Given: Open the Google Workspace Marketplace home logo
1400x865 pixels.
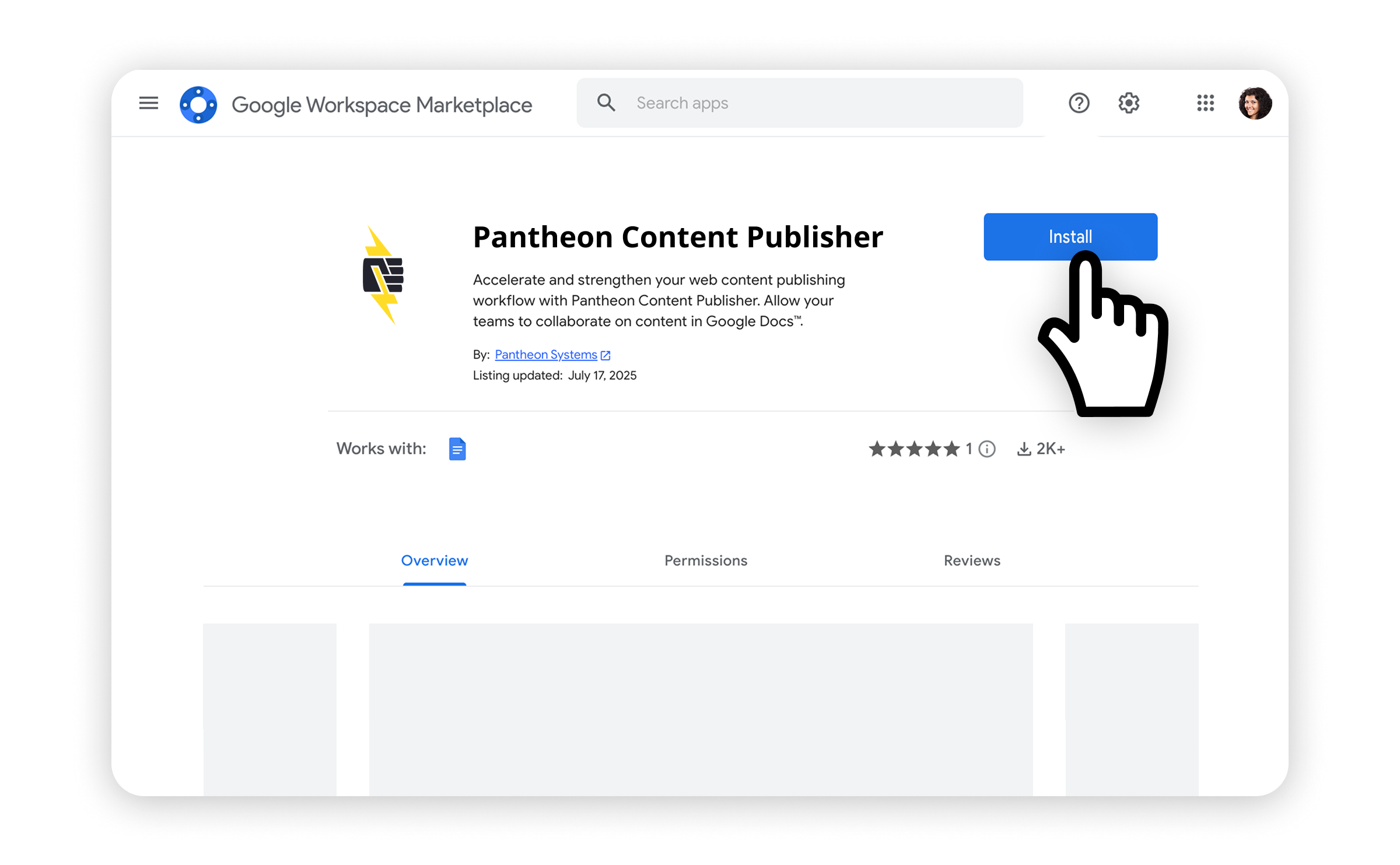Looking at the screenshot, I should click(198, 104).
